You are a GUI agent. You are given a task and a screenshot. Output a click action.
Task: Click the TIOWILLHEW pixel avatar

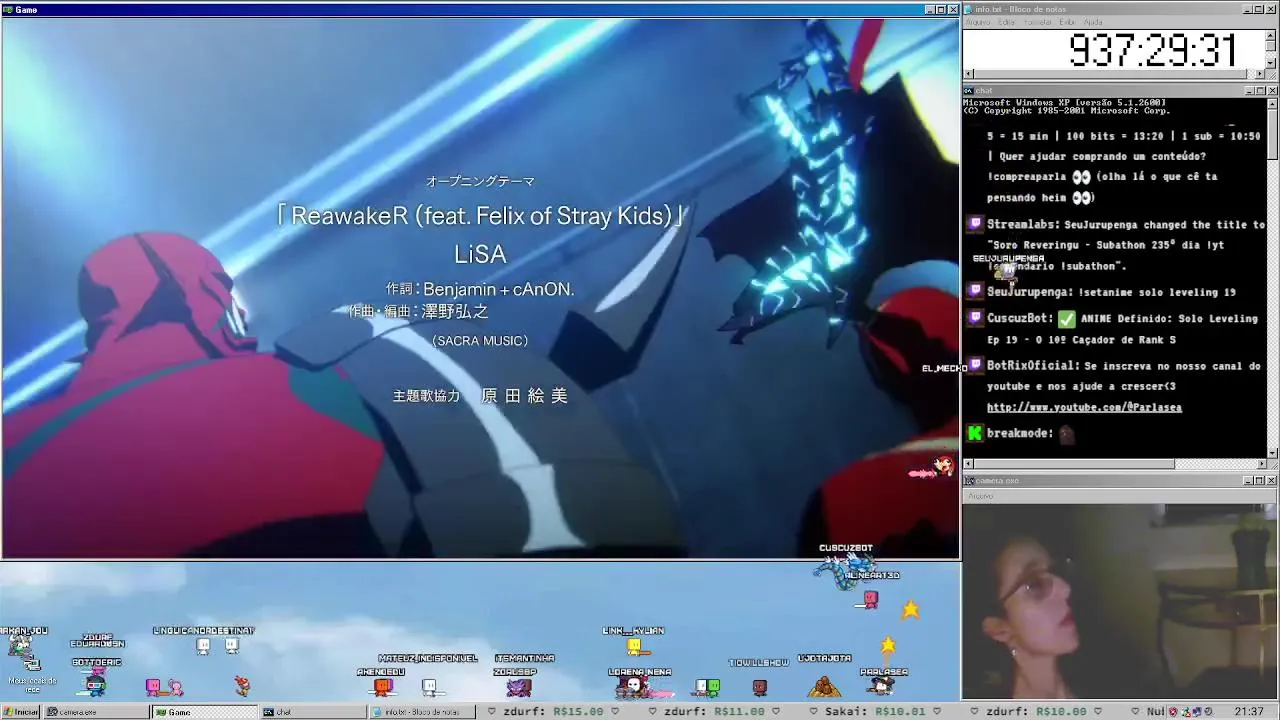click(x=759, y=687)
